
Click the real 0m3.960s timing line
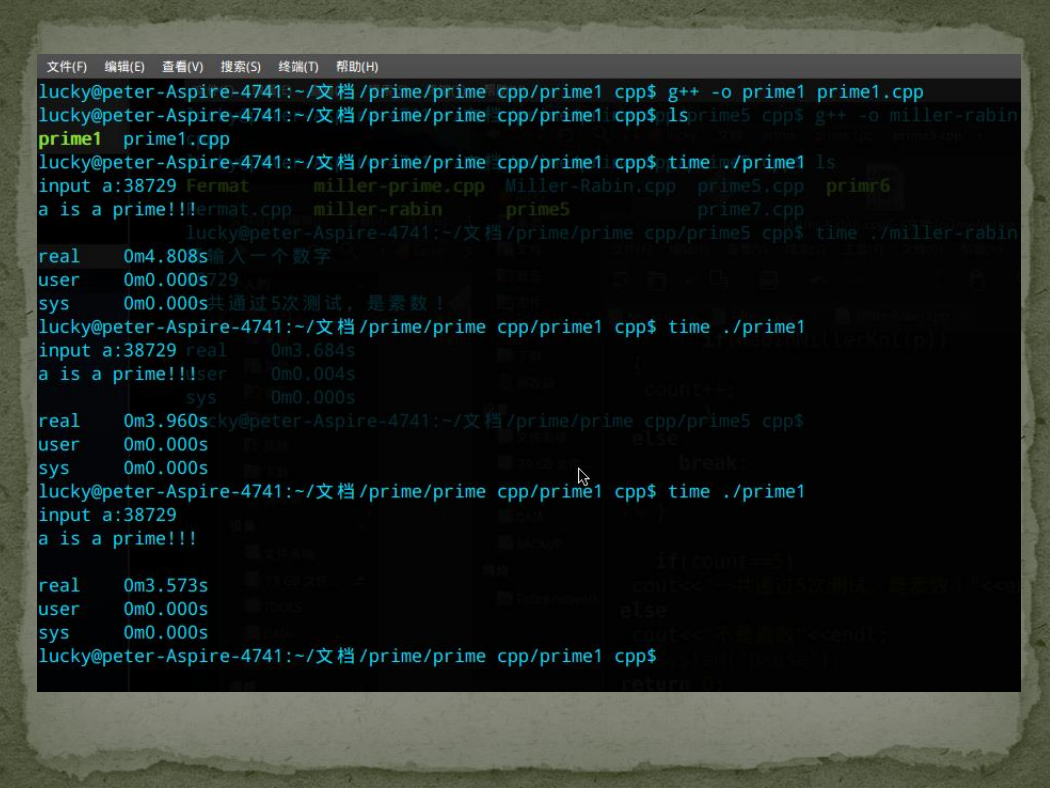point(123,421)
